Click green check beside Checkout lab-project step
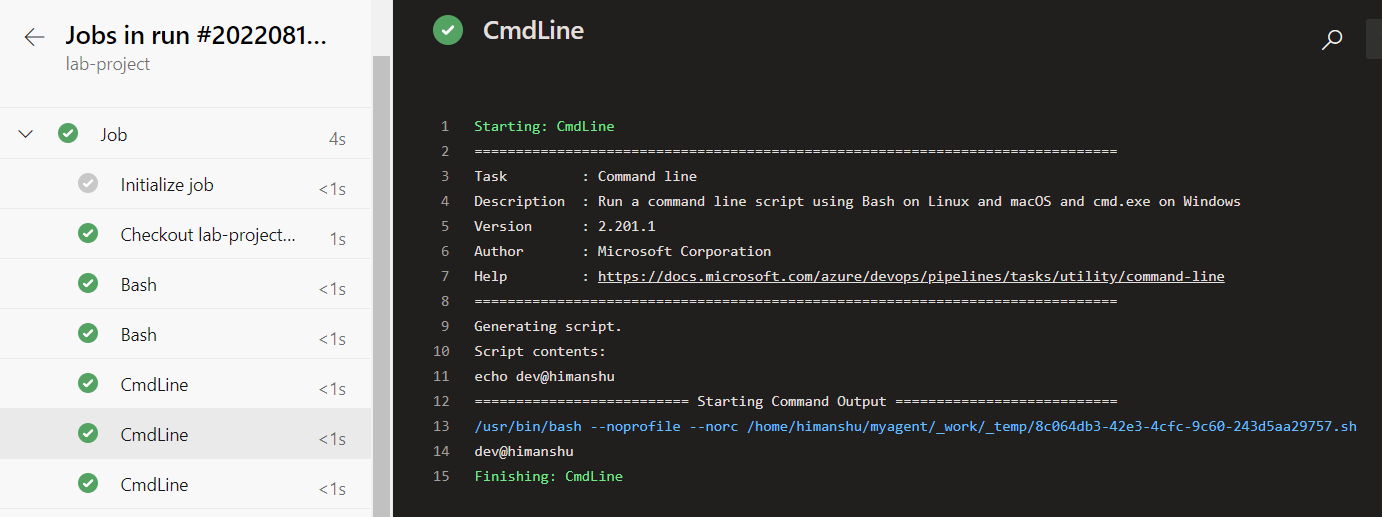Image resolution: width=1382 pixels, height=517 pixels. (88, 233)
